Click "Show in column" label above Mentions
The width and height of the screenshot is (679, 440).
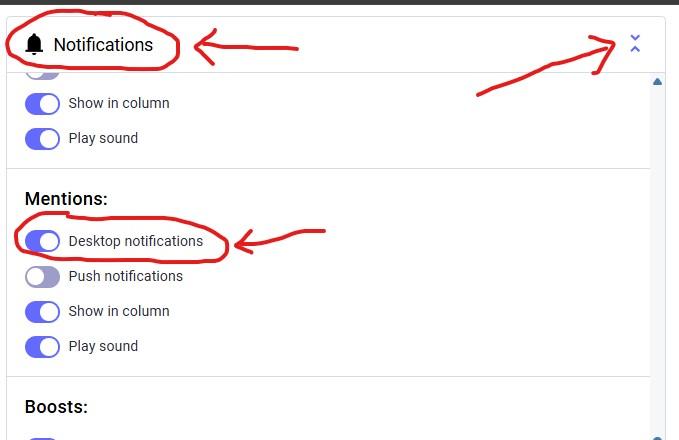[x=118, y=103]
